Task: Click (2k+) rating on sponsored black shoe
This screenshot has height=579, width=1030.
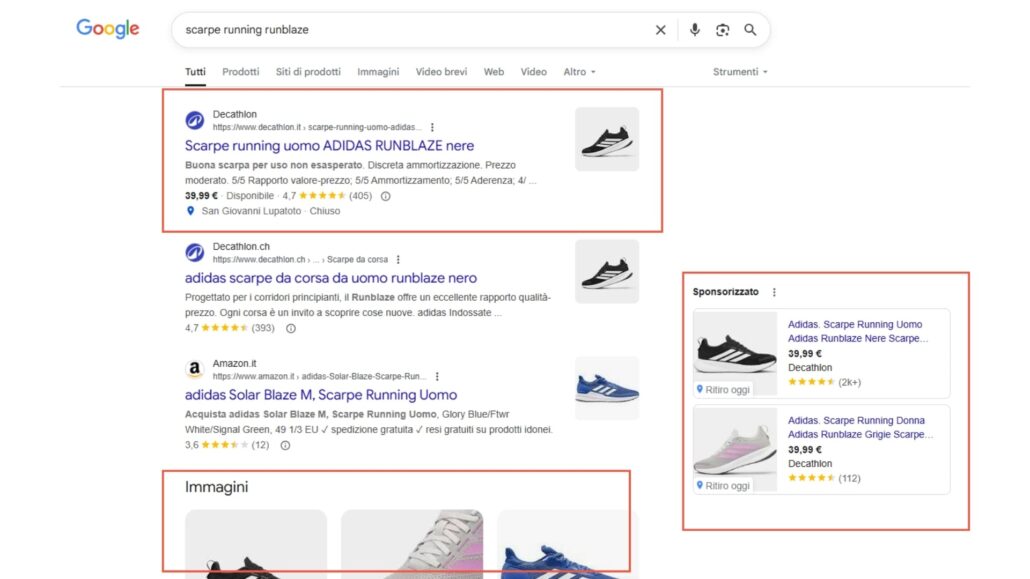Action: [849, 382]
